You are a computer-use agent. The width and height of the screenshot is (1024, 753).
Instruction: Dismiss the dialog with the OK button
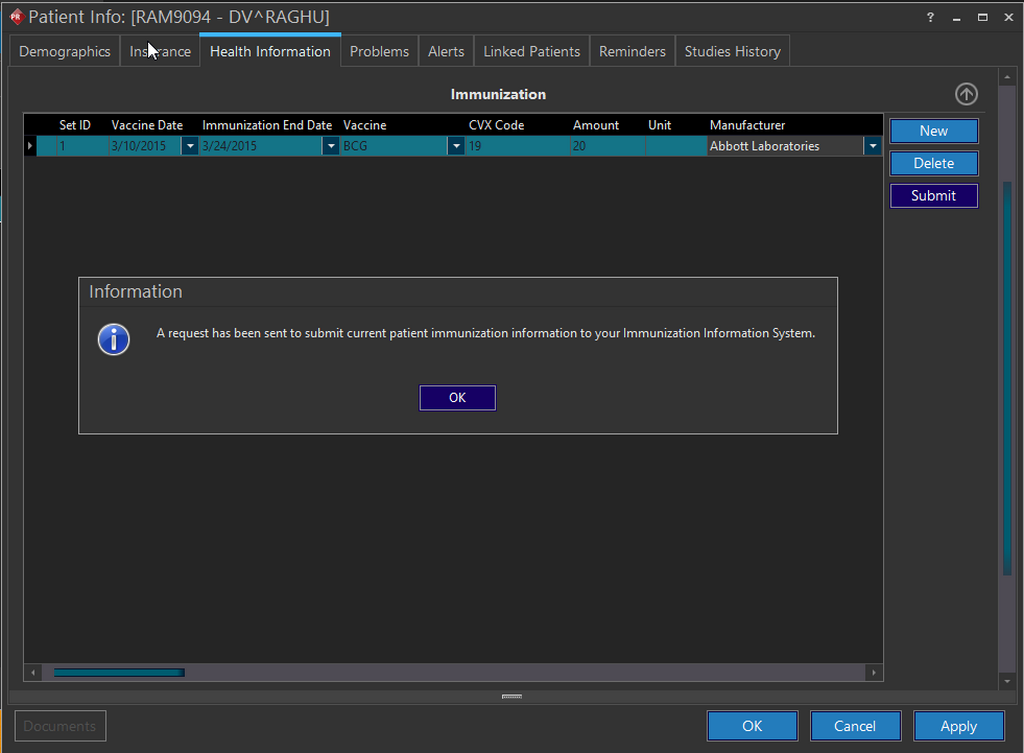point(457,397)
